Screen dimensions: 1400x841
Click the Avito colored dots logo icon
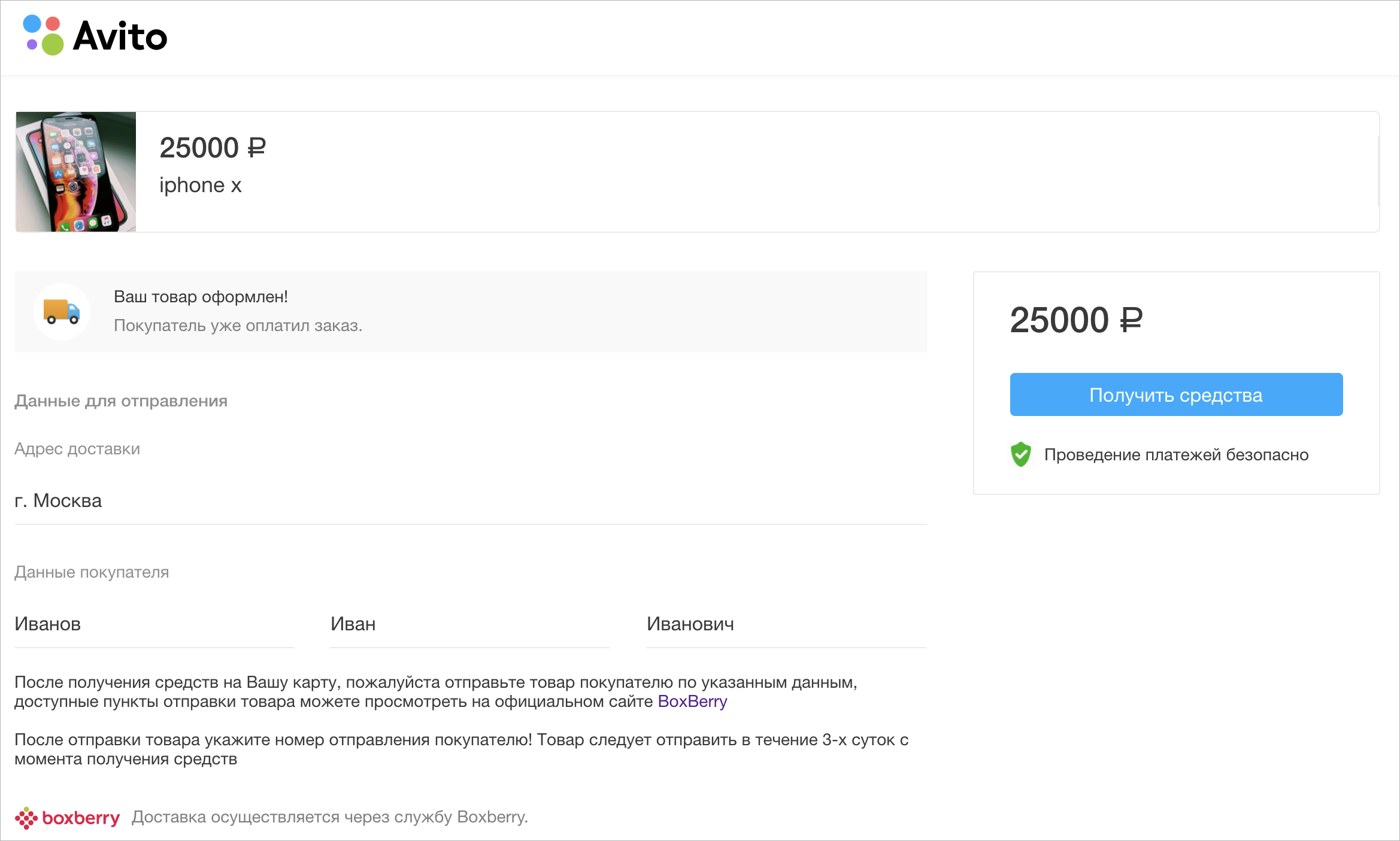click(x=43, y=35)
